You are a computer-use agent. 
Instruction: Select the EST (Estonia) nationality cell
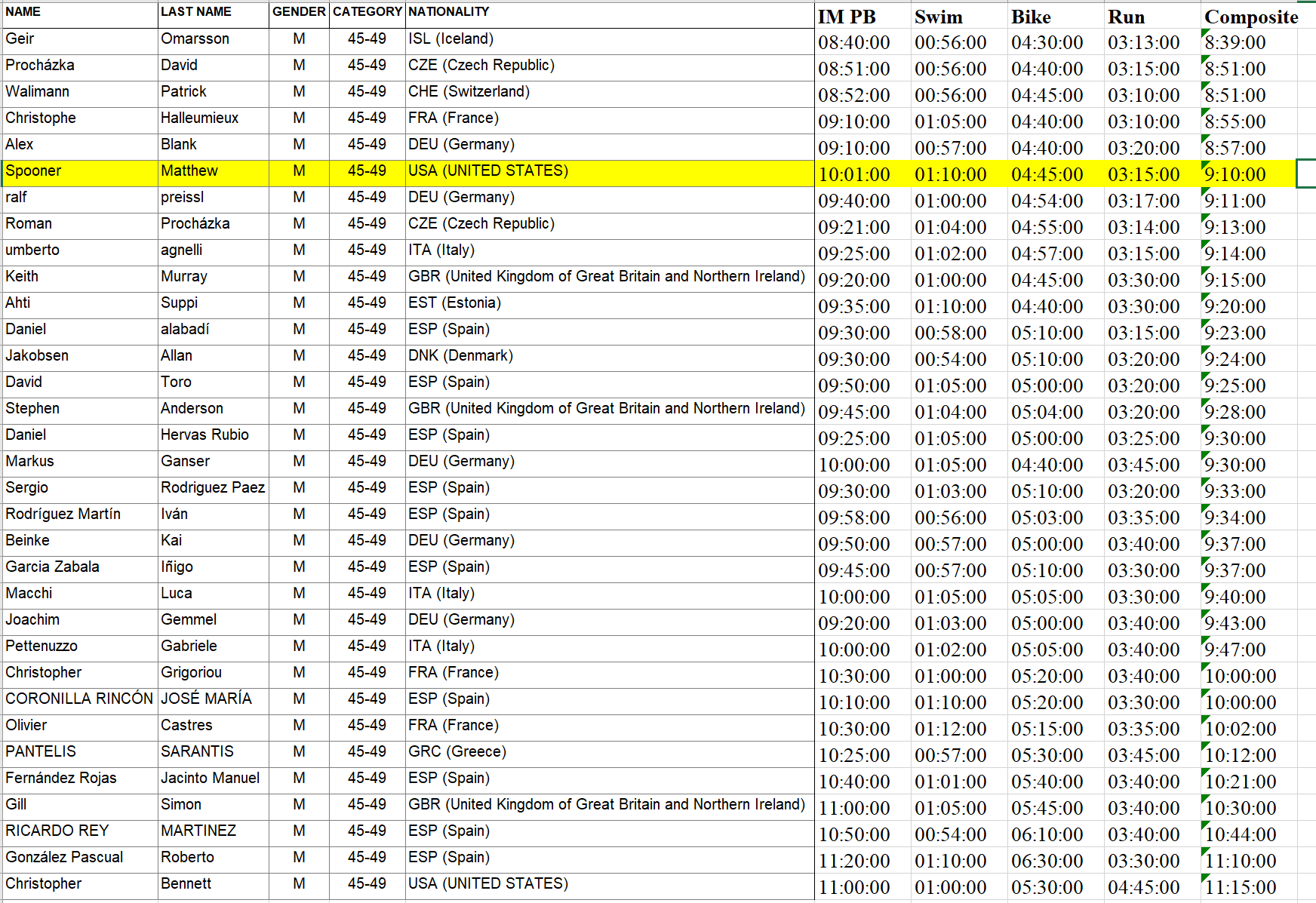(x=610, y=306)
